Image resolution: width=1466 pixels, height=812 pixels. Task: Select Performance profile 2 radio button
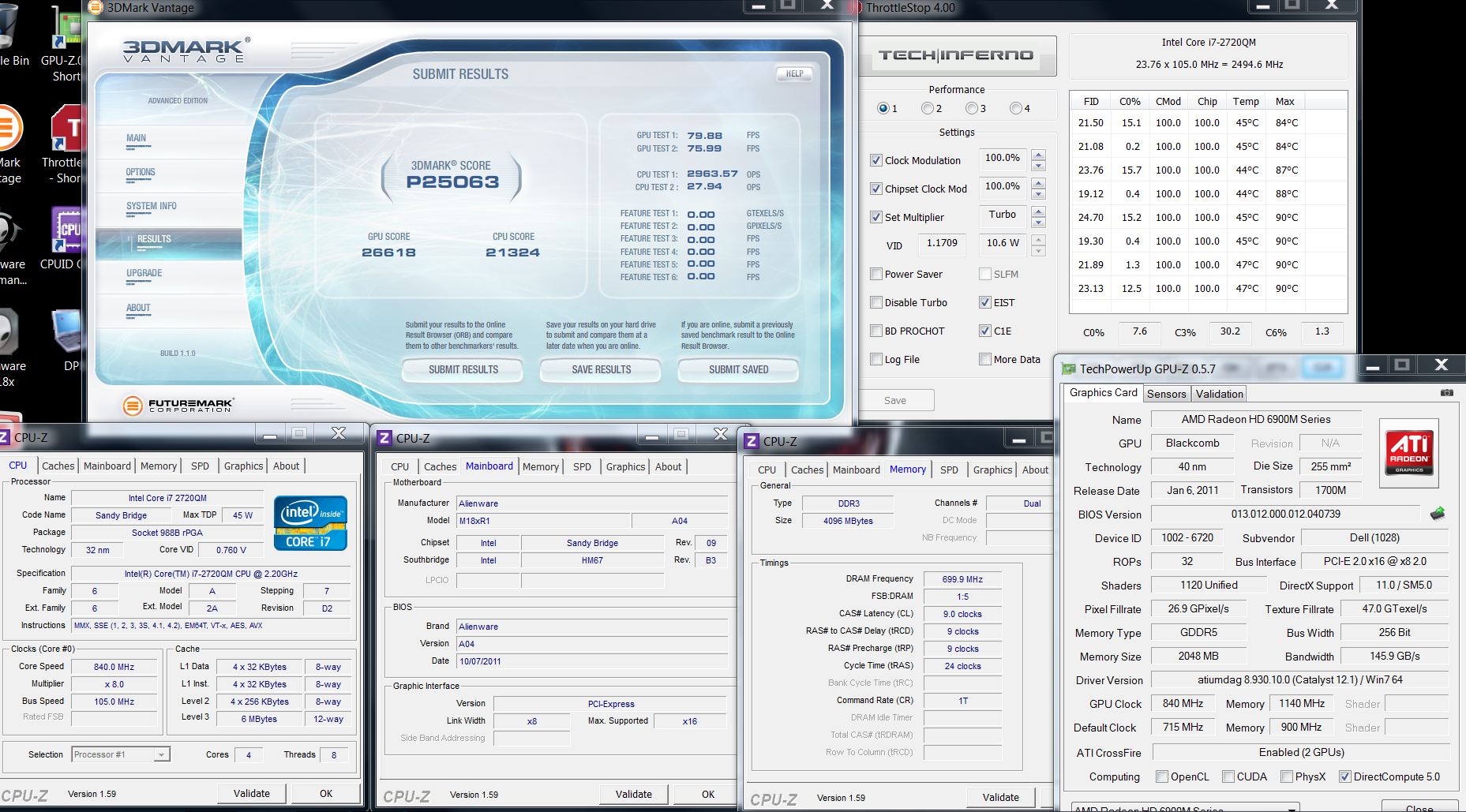coord(928,108)
